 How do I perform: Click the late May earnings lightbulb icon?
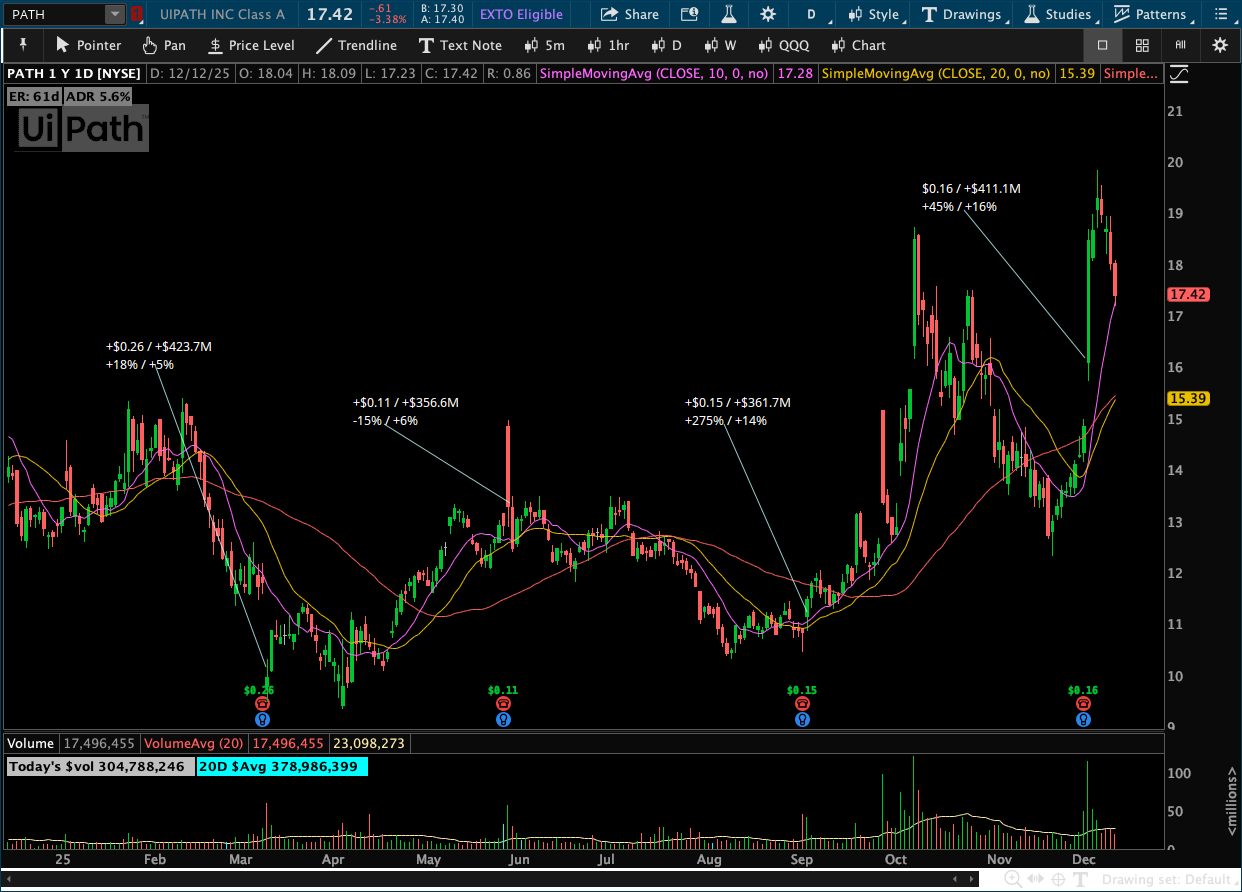coord(503,719)
